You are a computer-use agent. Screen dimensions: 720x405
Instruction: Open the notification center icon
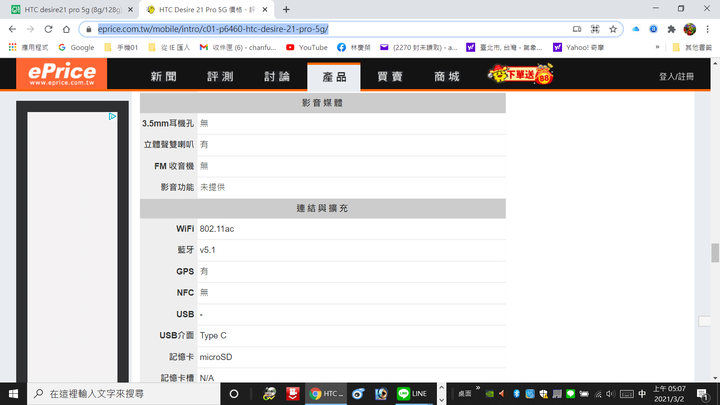pyautogui.click(x=703, y=394)
